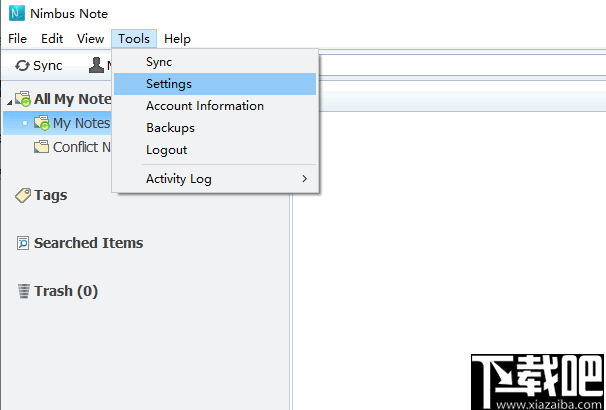Select the My Notes folder
The height and width of the screenshot is (410, 606).
point(58,123)
